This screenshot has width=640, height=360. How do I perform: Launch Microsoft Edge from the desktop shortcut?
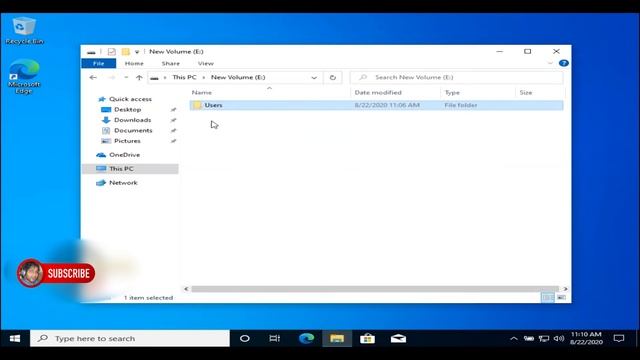(24, 76)
